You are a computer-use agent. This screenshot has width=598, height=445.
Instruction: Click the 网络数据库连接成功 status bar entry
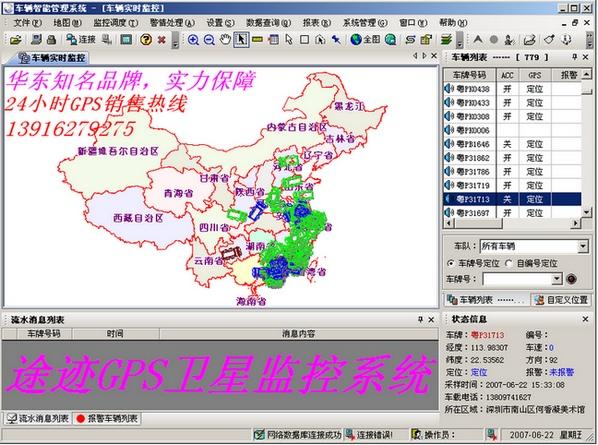pyautogui.click(x=297, y=435)
